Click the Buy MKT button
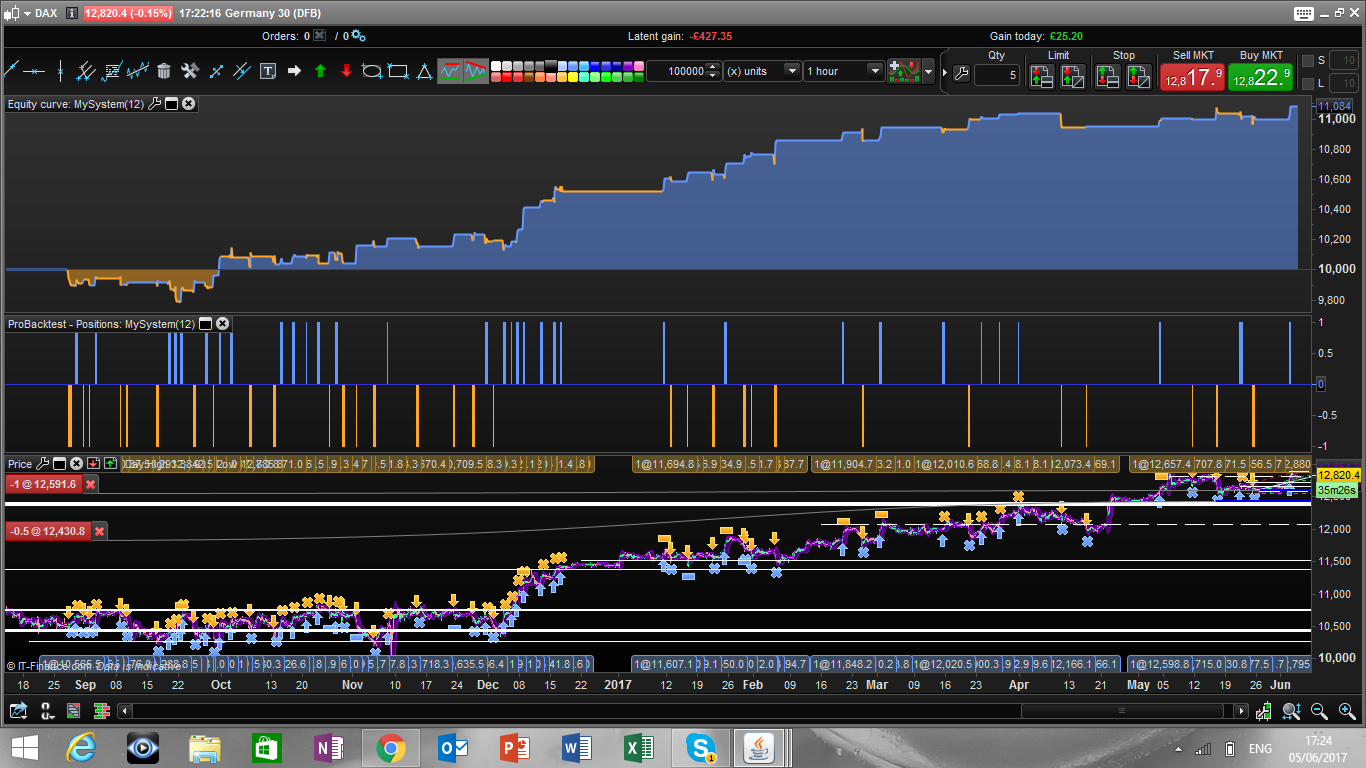 [1260, 76]
